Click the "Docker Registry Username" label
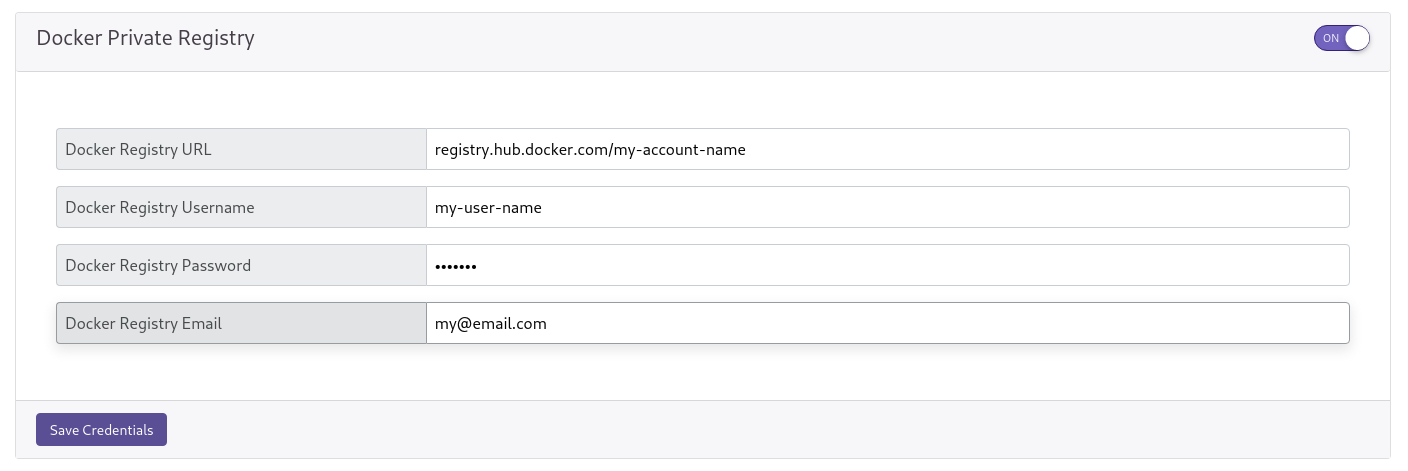 tap(159, 208)
